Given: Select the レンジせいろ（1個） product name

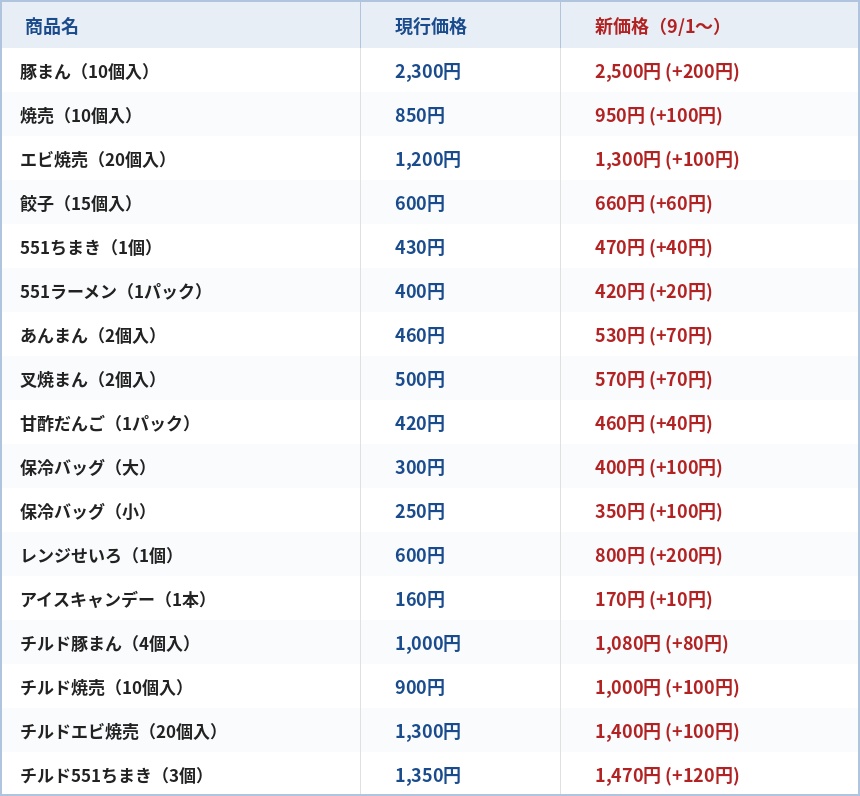Looking at the screenshot, I should coord(97,555).
